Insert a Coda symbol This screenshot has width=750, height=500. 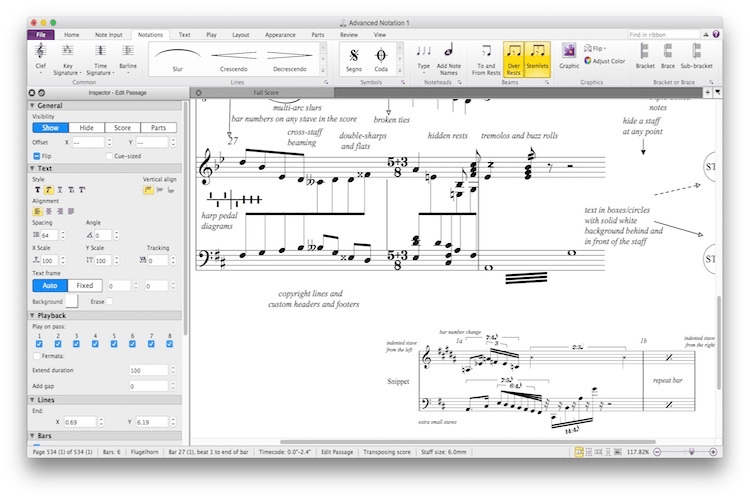pyautogui.click(x=381, y=55)
